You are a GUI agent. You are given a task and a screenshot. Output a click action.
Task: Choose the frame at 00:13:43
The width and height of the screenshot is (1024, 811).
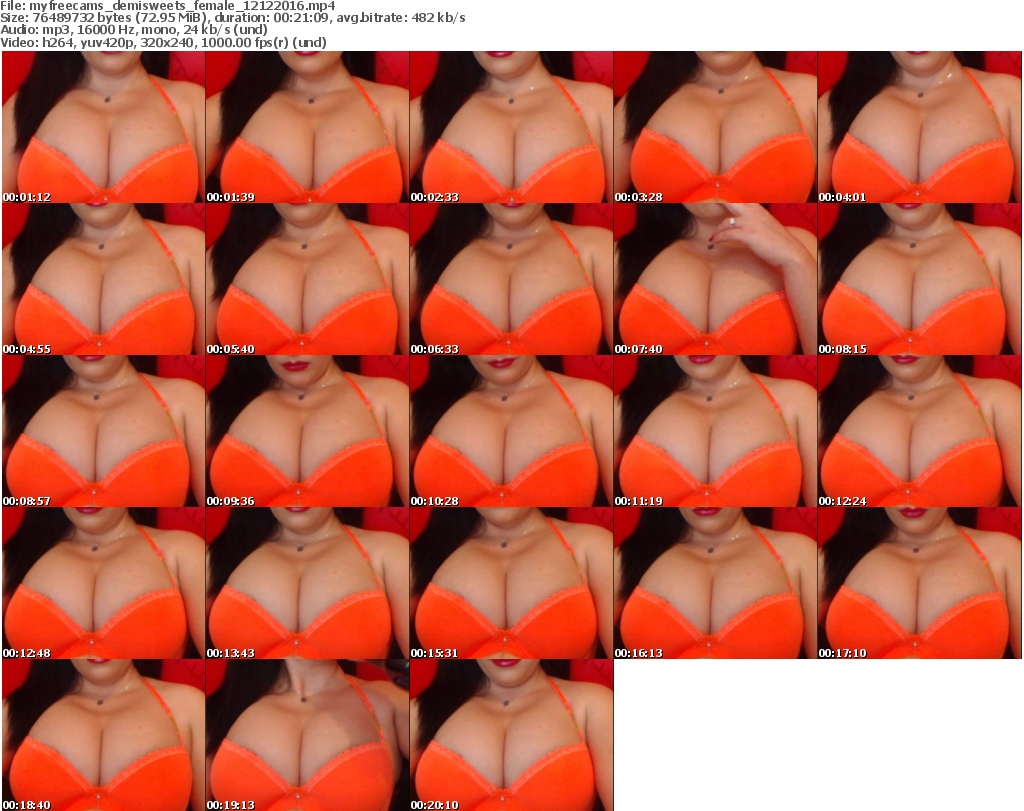[x=307, y=582]
